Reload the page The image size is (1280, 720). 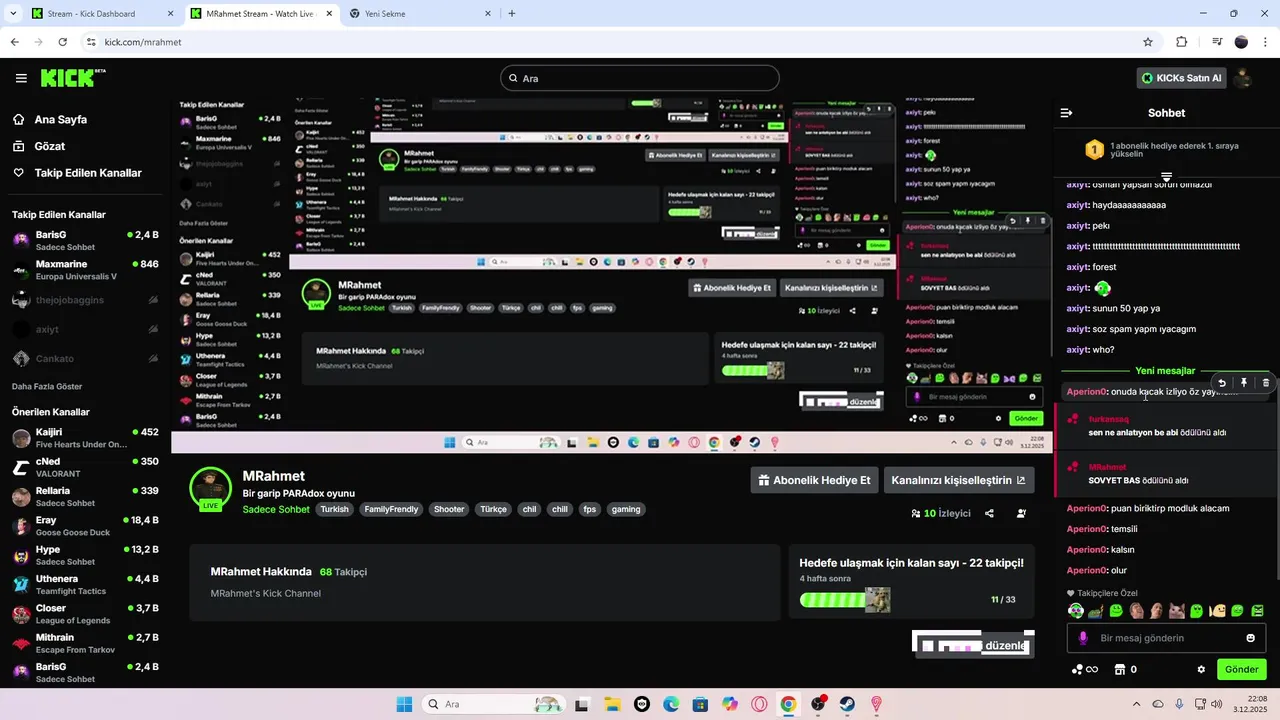pos(62,42)
